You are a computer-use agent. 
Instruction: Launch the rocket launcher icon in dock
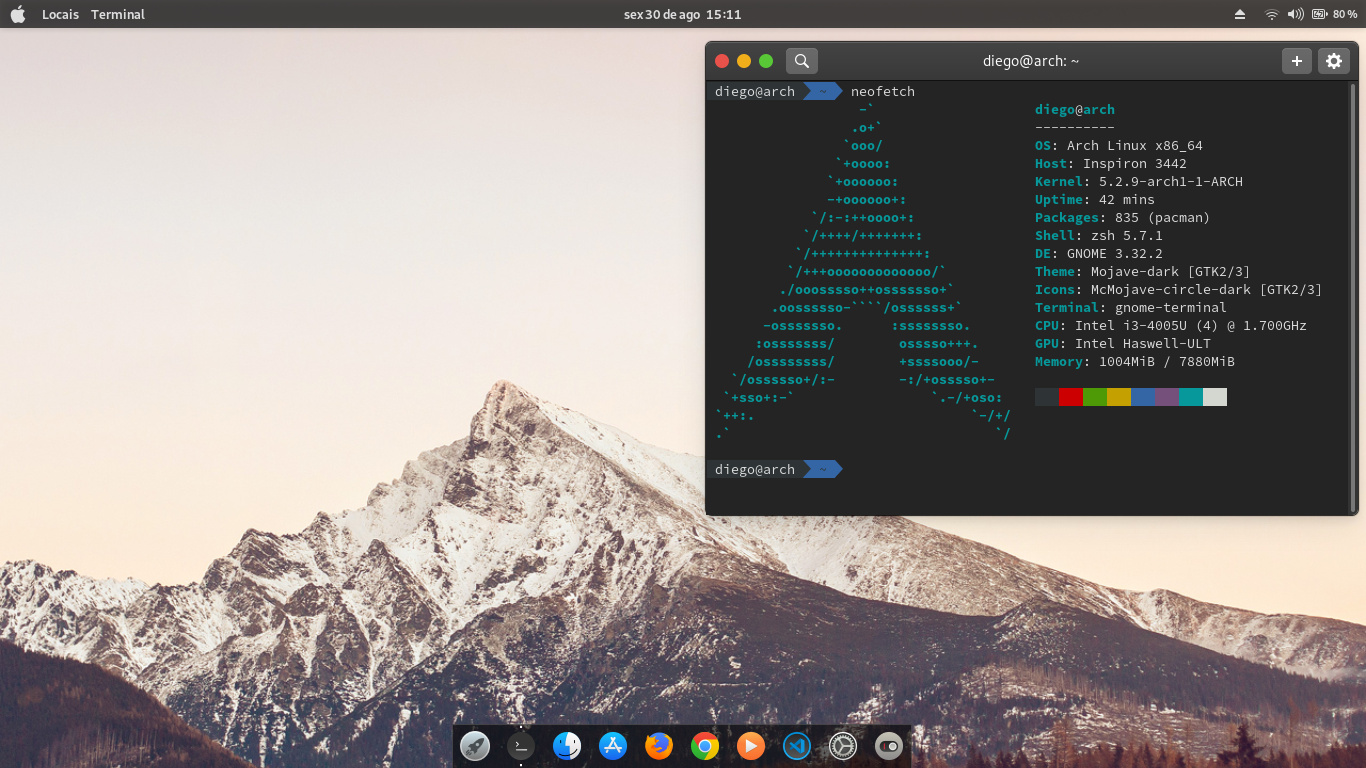click(475, 746)
